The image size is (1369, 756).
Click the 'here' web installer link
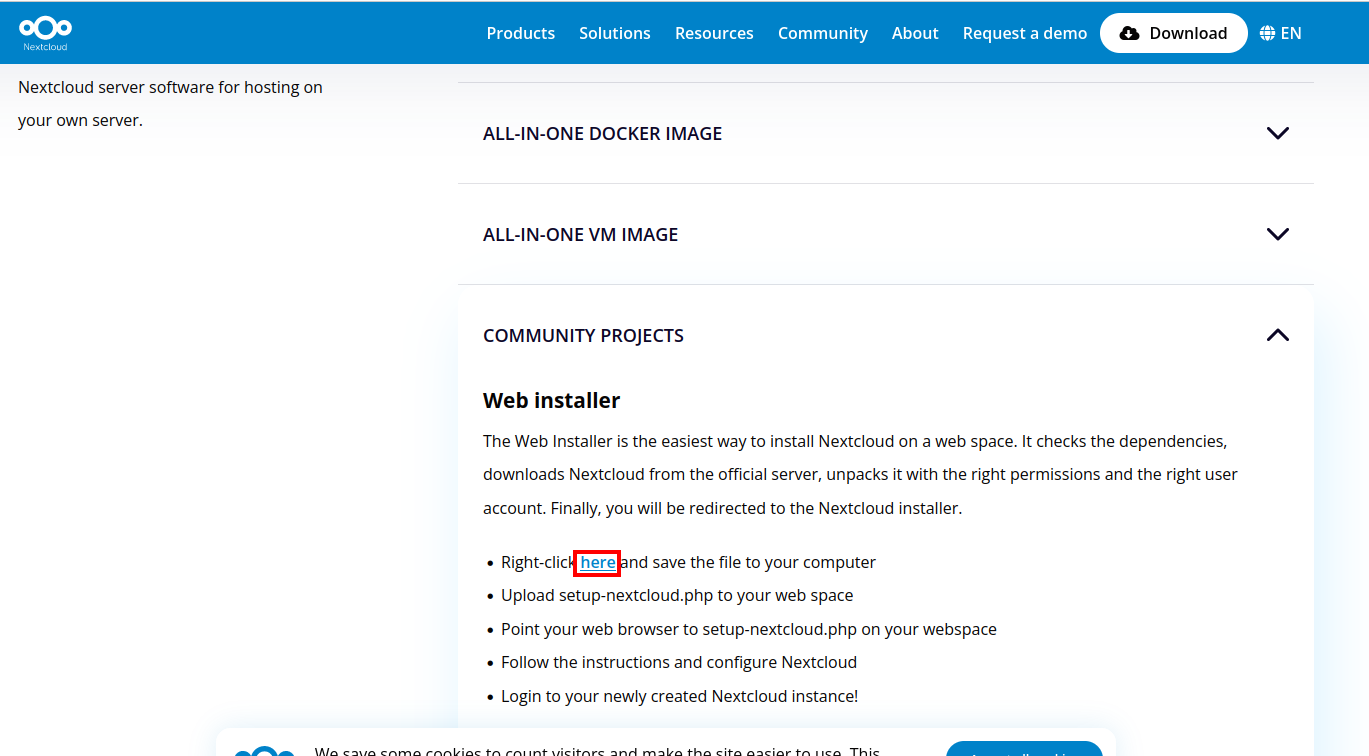(598, 562)
